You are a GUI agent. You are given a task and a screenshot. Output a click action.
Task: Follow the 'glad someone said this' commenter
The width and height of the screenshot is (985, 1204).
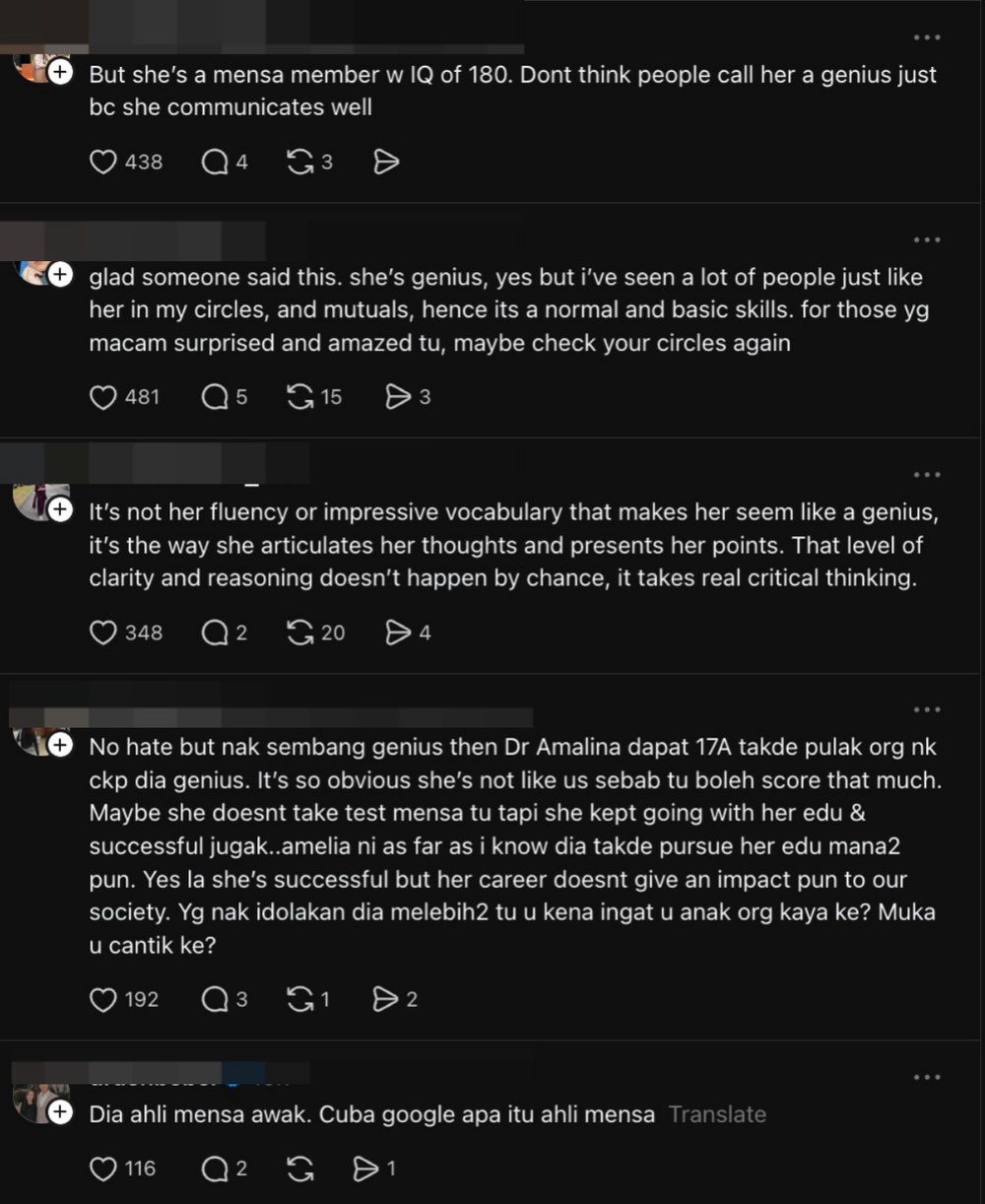point(60,275)
